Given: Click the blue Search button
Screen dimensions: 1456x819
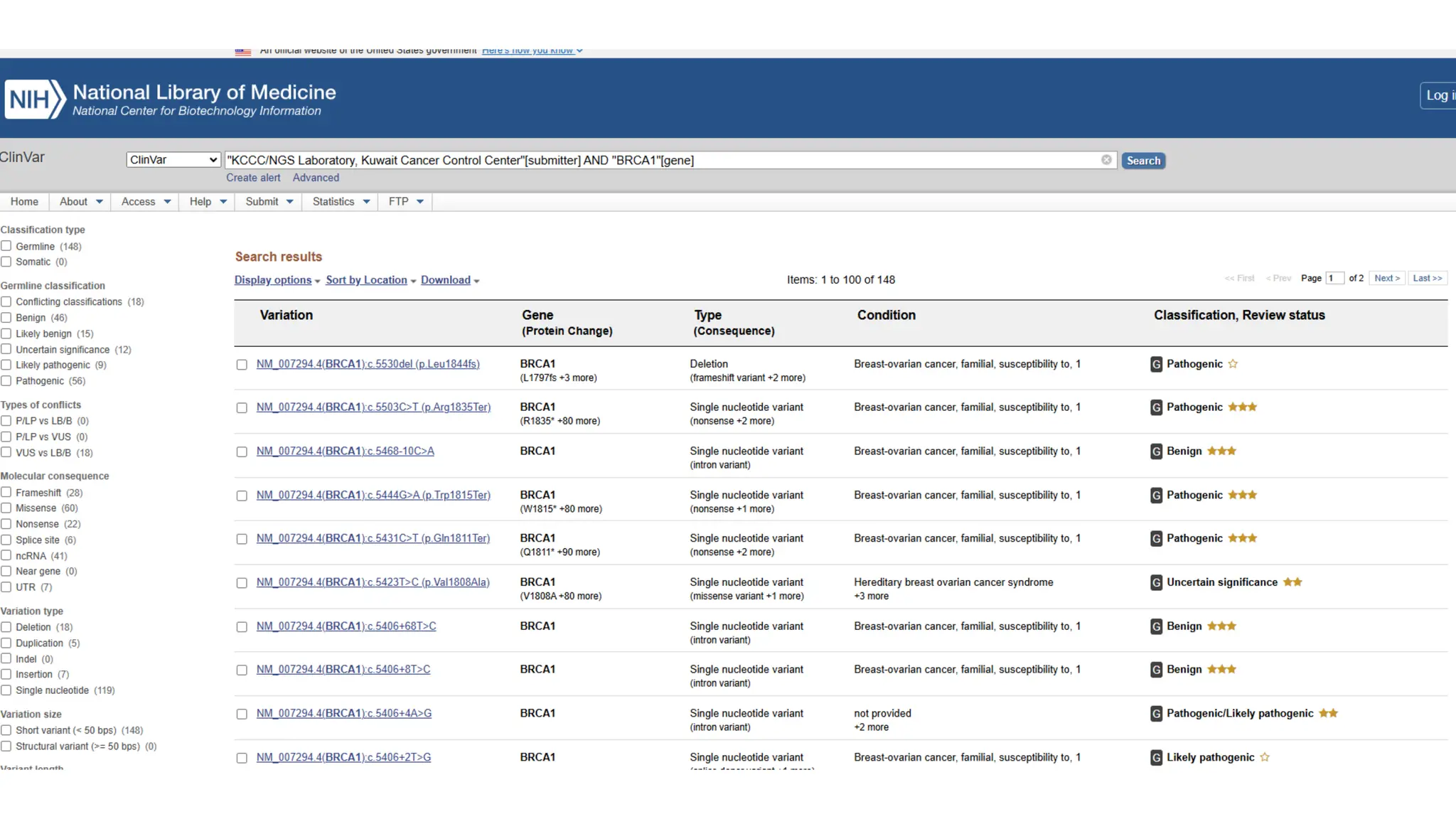Looking at the screenshot, I should point(1142,161).
